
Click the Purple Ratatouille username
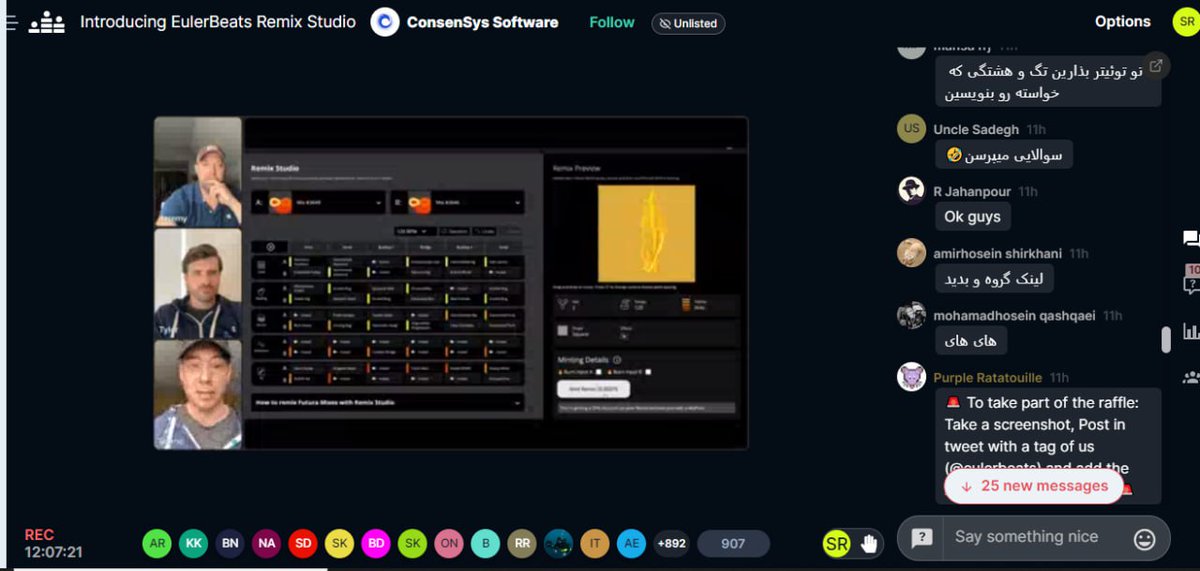tap(987, 377)
